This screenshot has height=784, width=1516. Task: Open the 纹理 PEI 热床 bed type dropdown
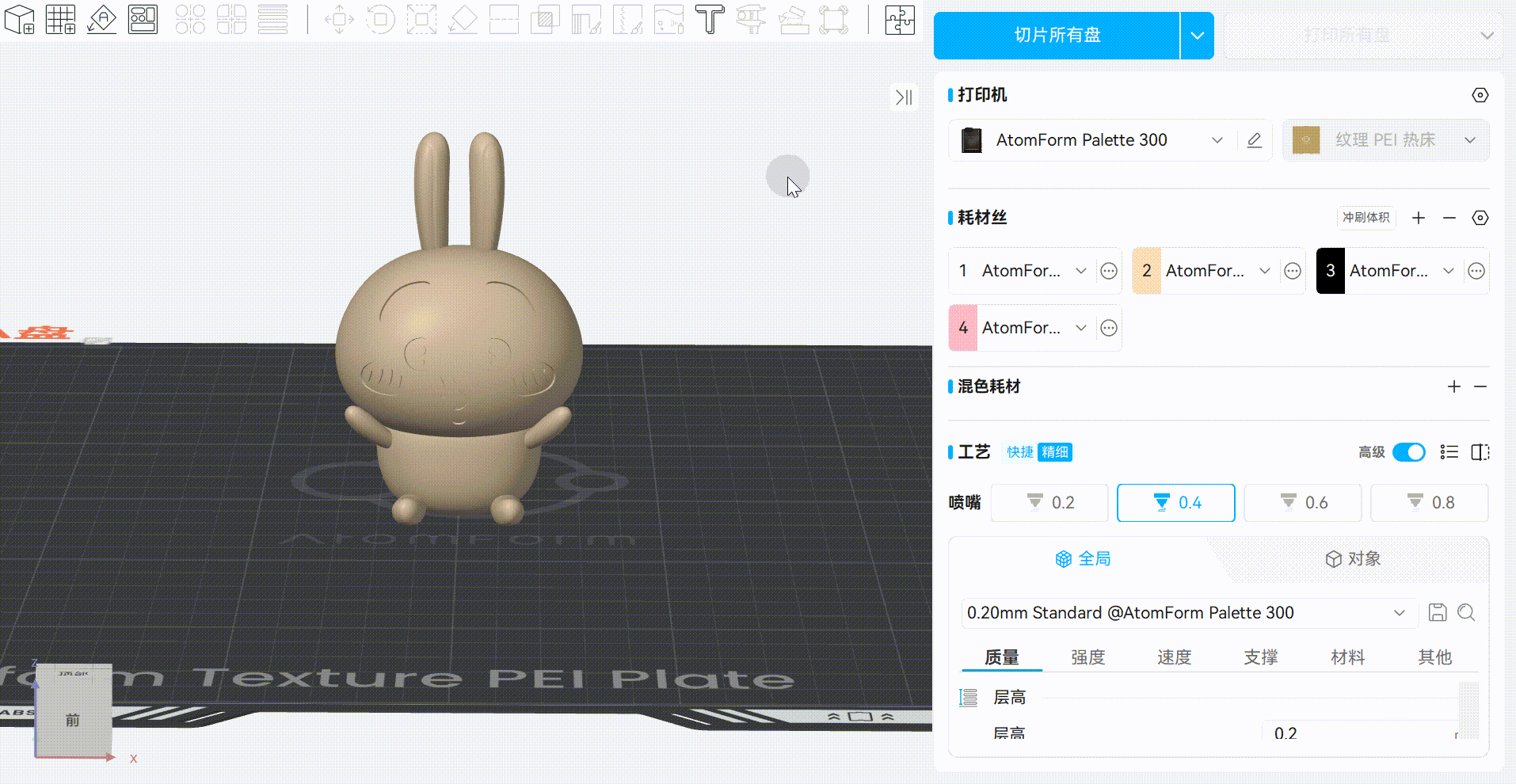(1470, 140)
